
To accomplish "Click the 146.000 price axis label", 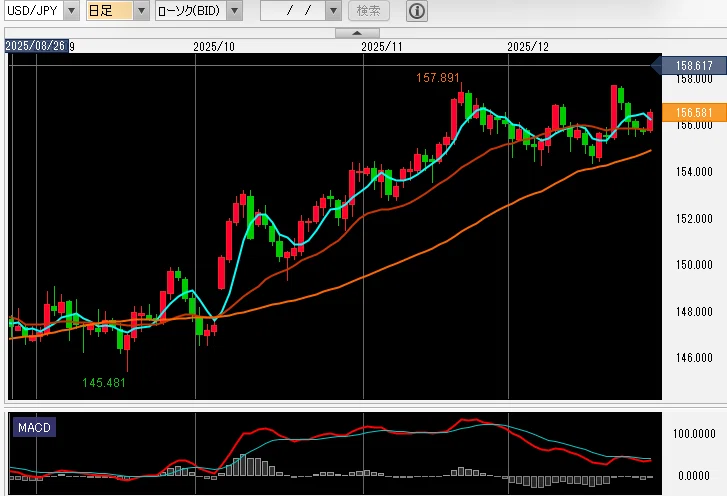I will tap(694, 357).
